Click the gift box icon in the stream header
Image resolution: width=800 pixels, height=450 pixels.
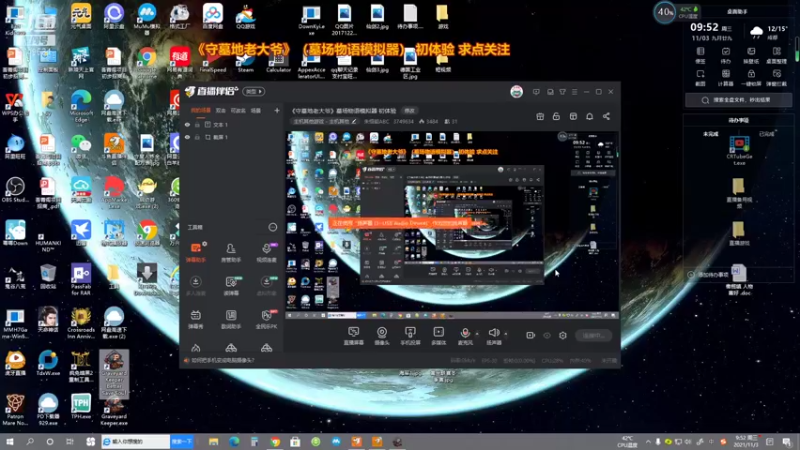pyautogui.click(x=540, y=116)
